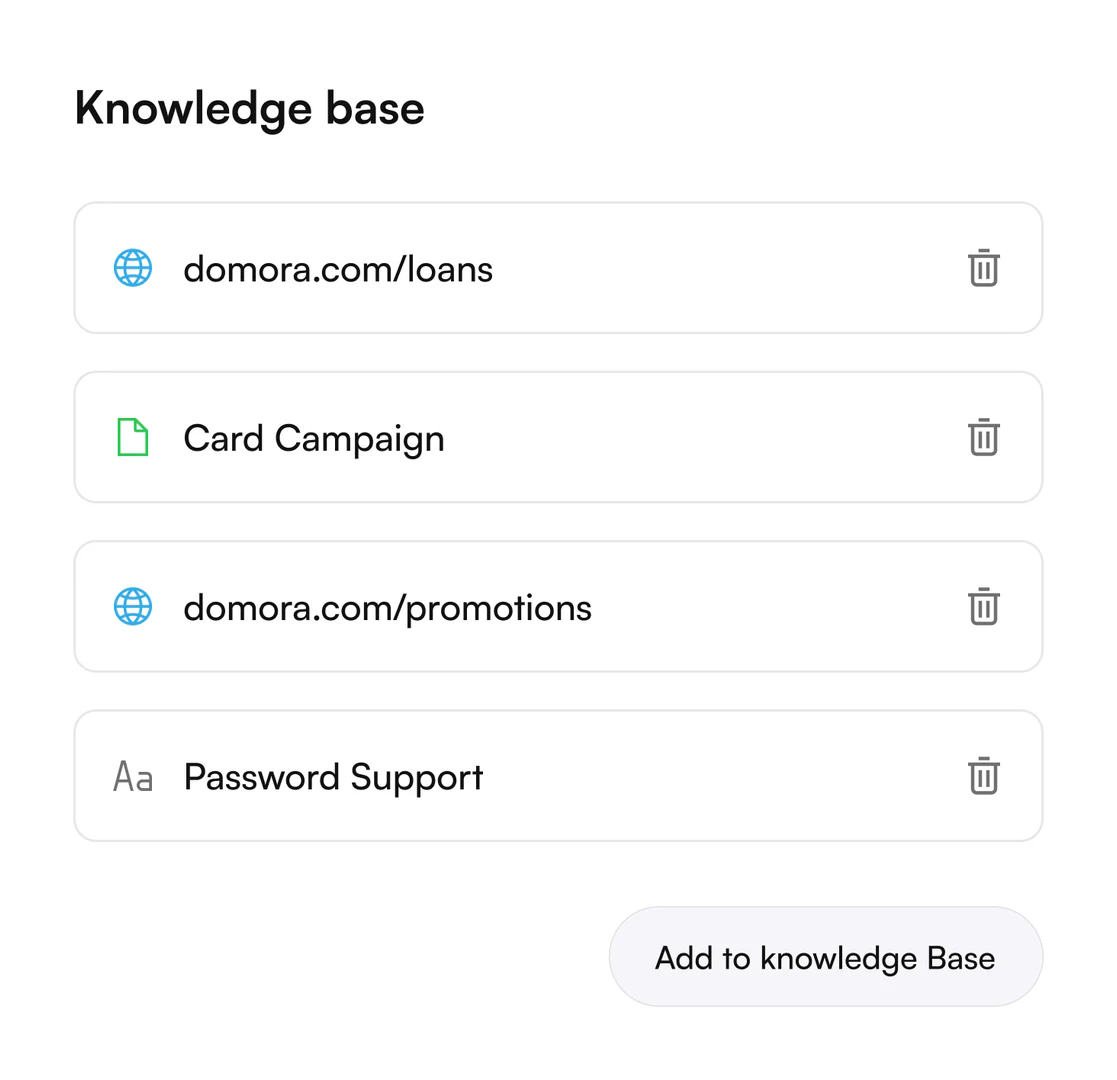The image size is (1117, 1080).
Task: Click the globe icon beside domora.com/loans
Action: pyautogui.click(x=133, y=268)
